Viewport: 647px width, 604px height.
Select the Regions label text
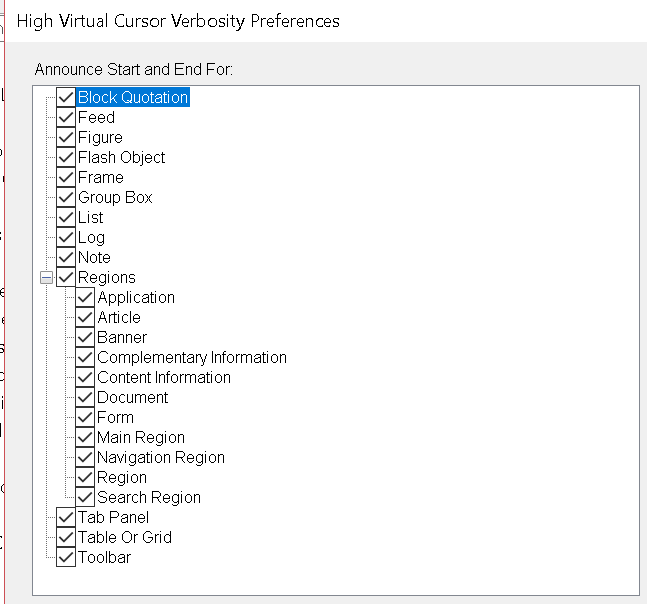click(106, 278)
